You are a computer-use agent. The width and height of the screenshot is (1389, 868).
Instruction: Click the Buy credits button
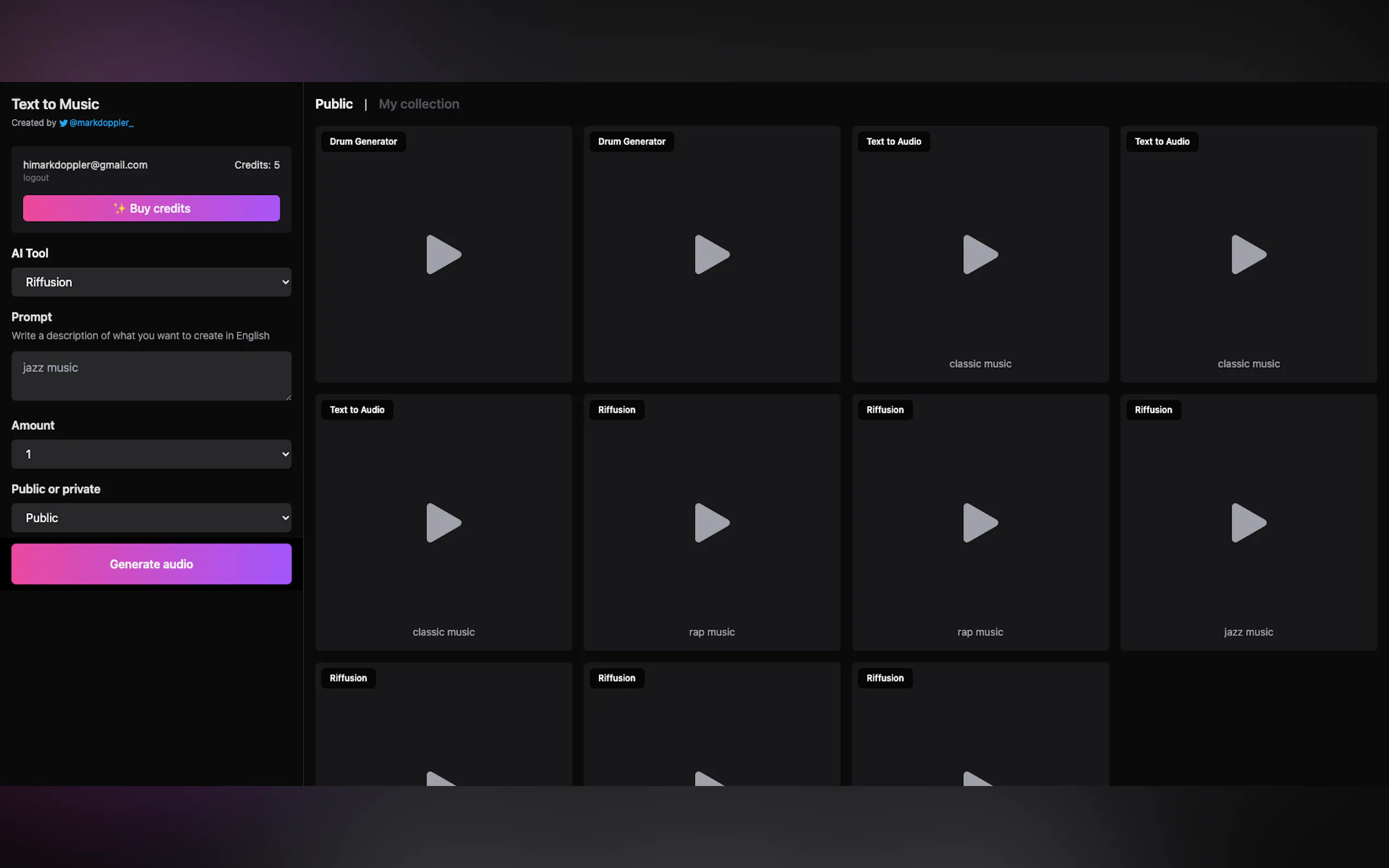pos(151,208)
